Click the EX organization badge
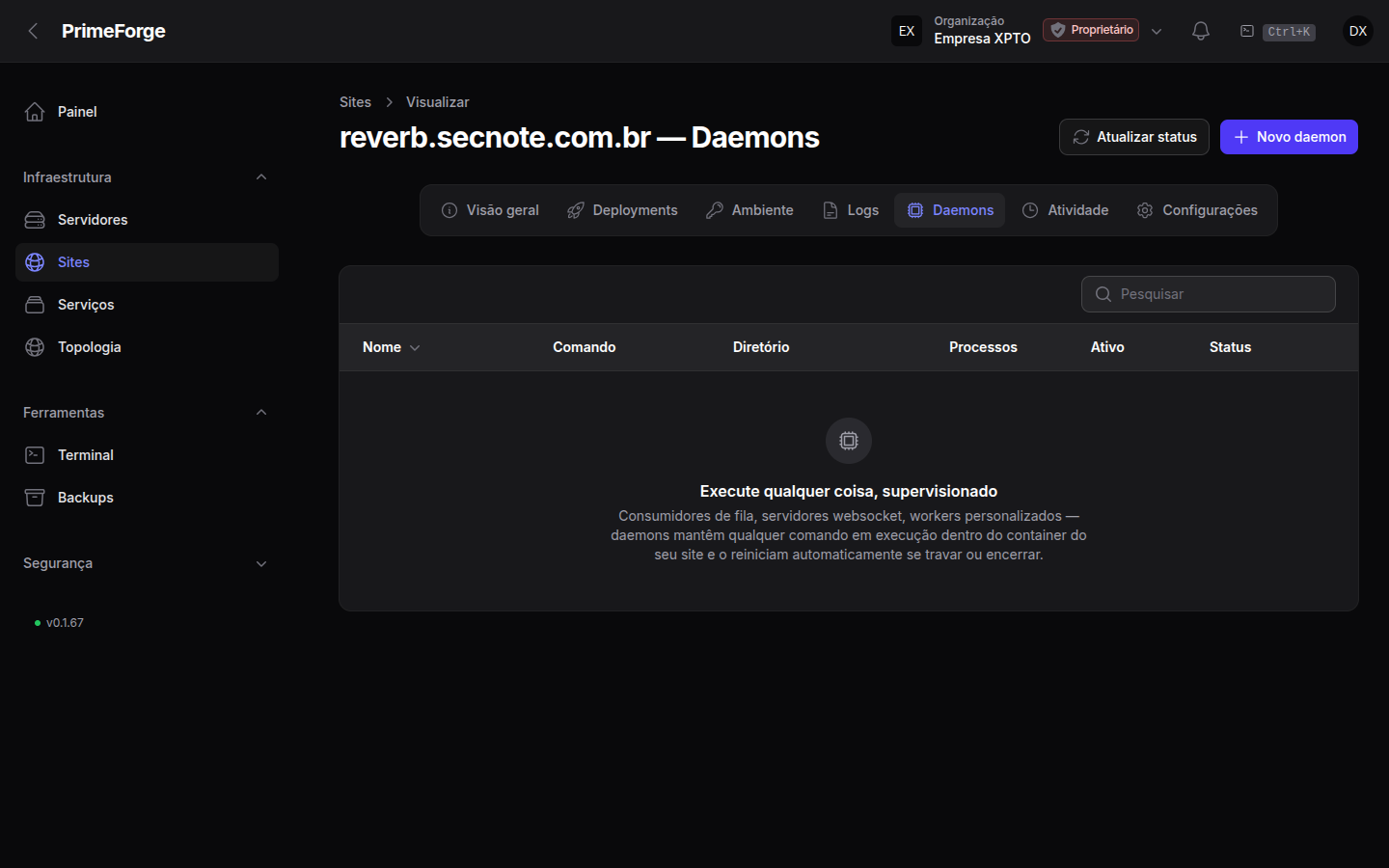 pyautogui.click(x=907, y=31)
